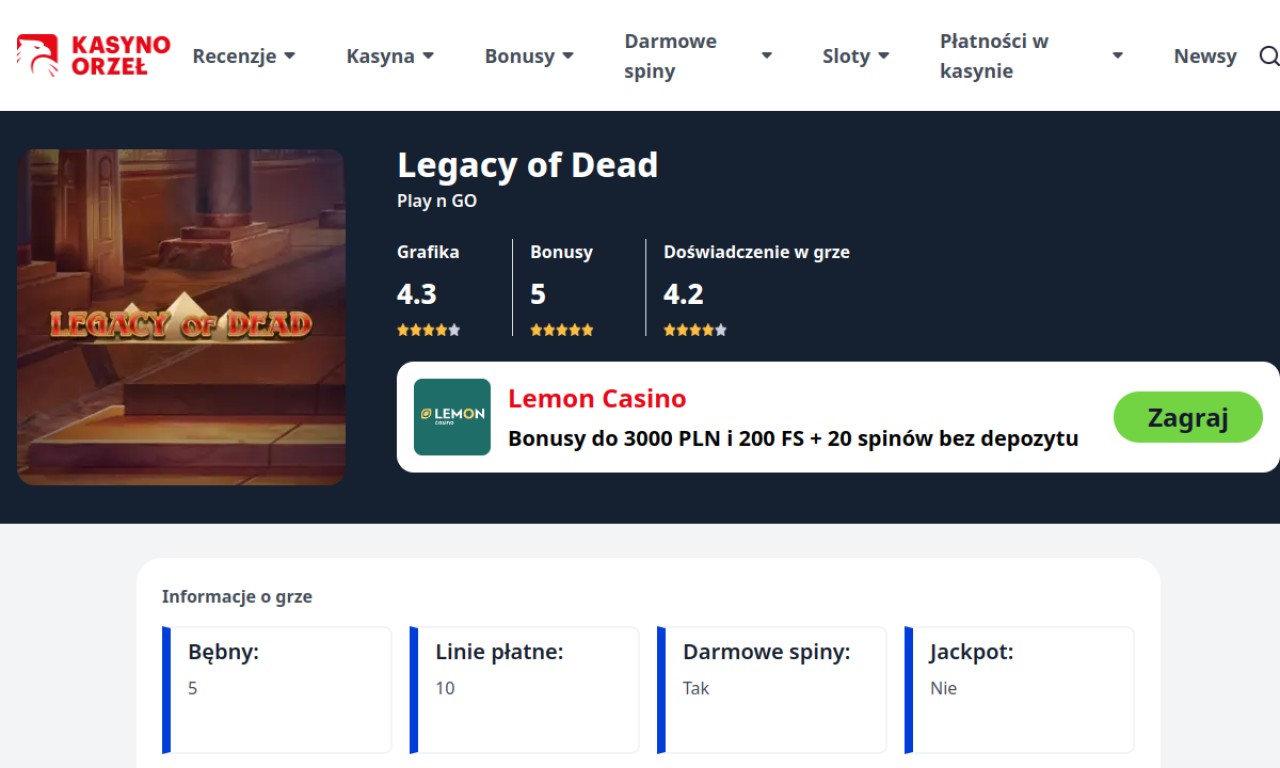Go to the Newsy page

click(1205, 56)
